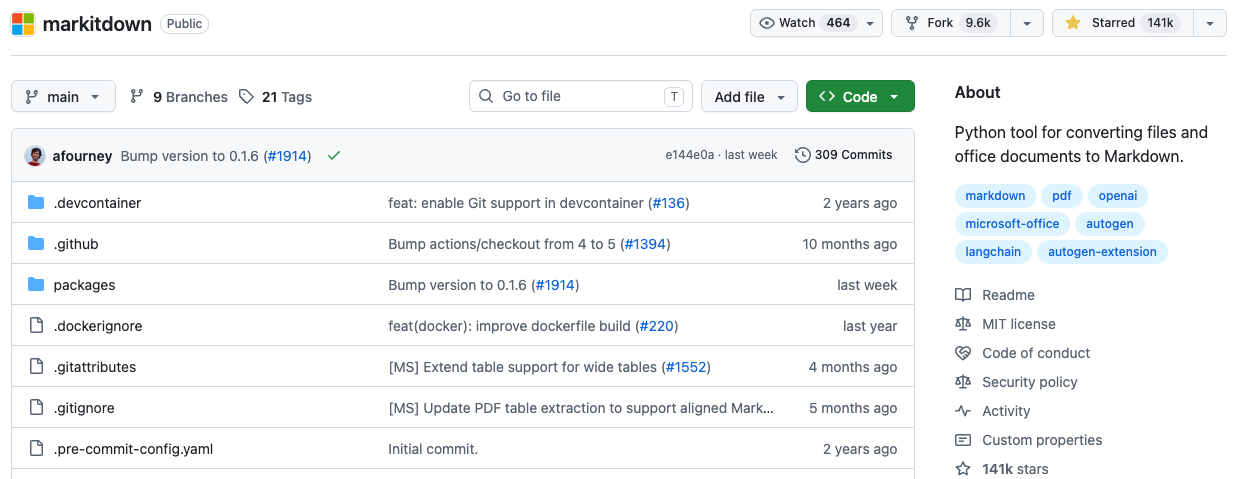Viewport: 1234px width, 479px height.
Task: Open the '[MS] Update PDF table extraction' commit
Action: click(x=581, y=408)
